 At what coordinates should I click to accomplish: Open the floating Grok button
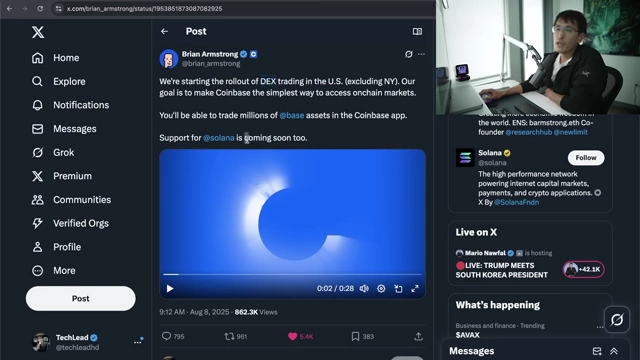617,319
